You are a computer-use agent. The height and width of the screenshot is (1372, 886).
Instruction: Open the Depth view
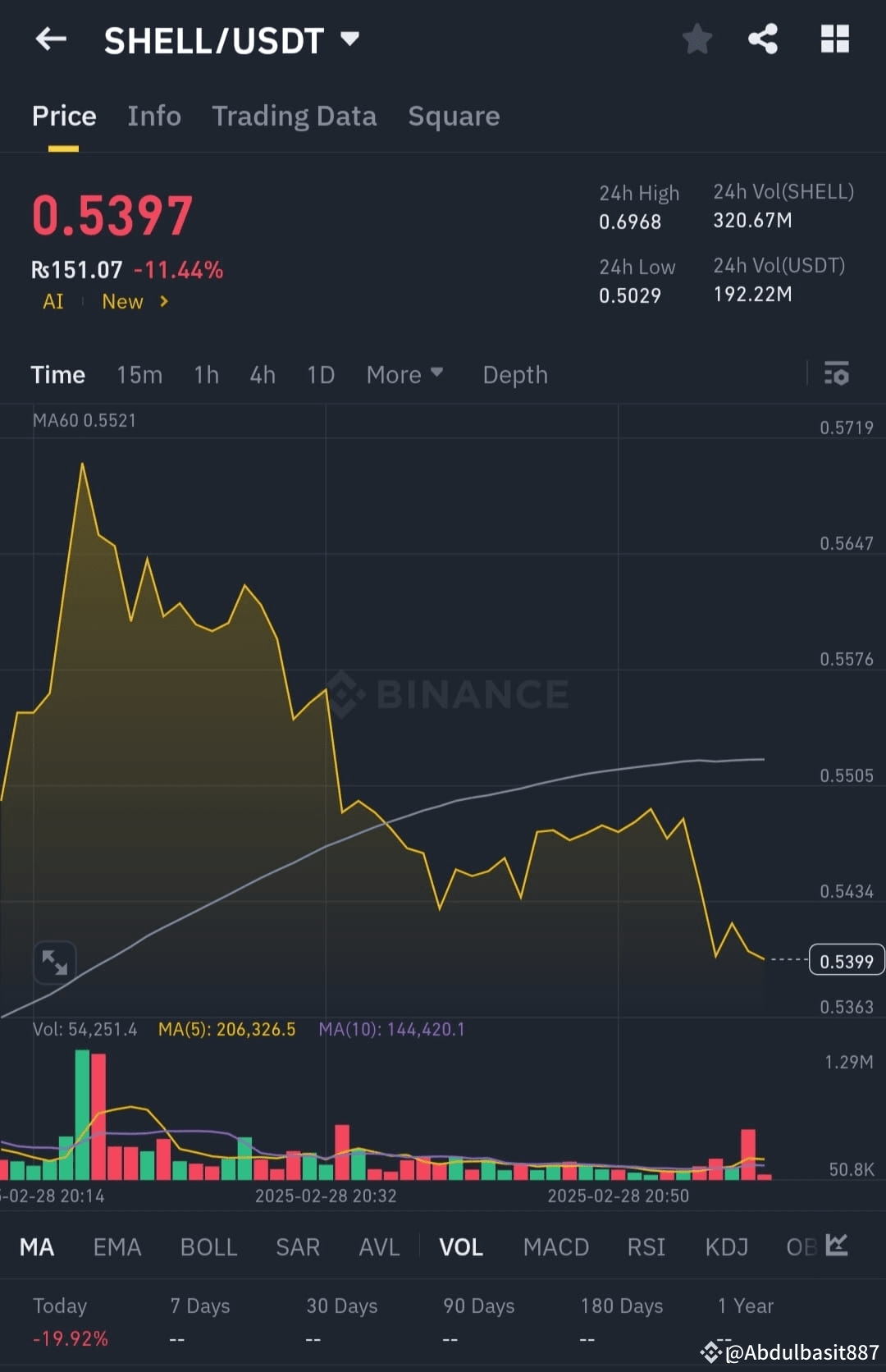pyautogui.click(x=514, y=374)
